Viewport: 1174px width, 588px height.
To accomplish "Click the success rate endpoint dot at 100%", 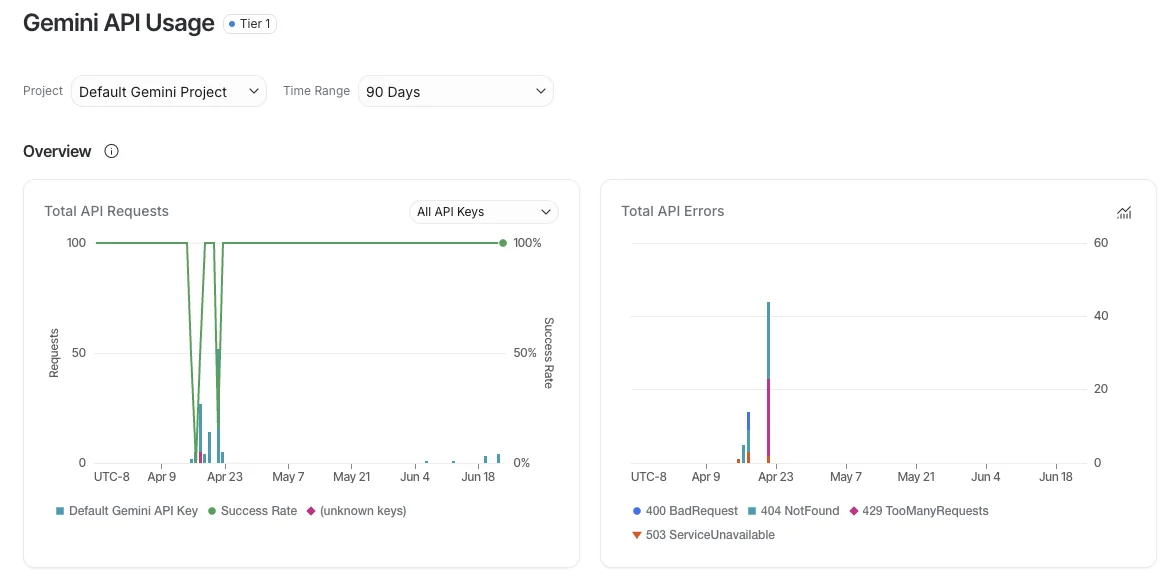I will [x=503, y=243].
